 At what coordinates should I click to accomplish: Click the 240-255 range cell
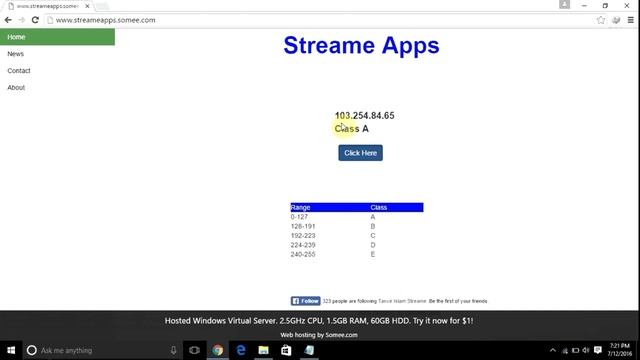coord(303,254)
